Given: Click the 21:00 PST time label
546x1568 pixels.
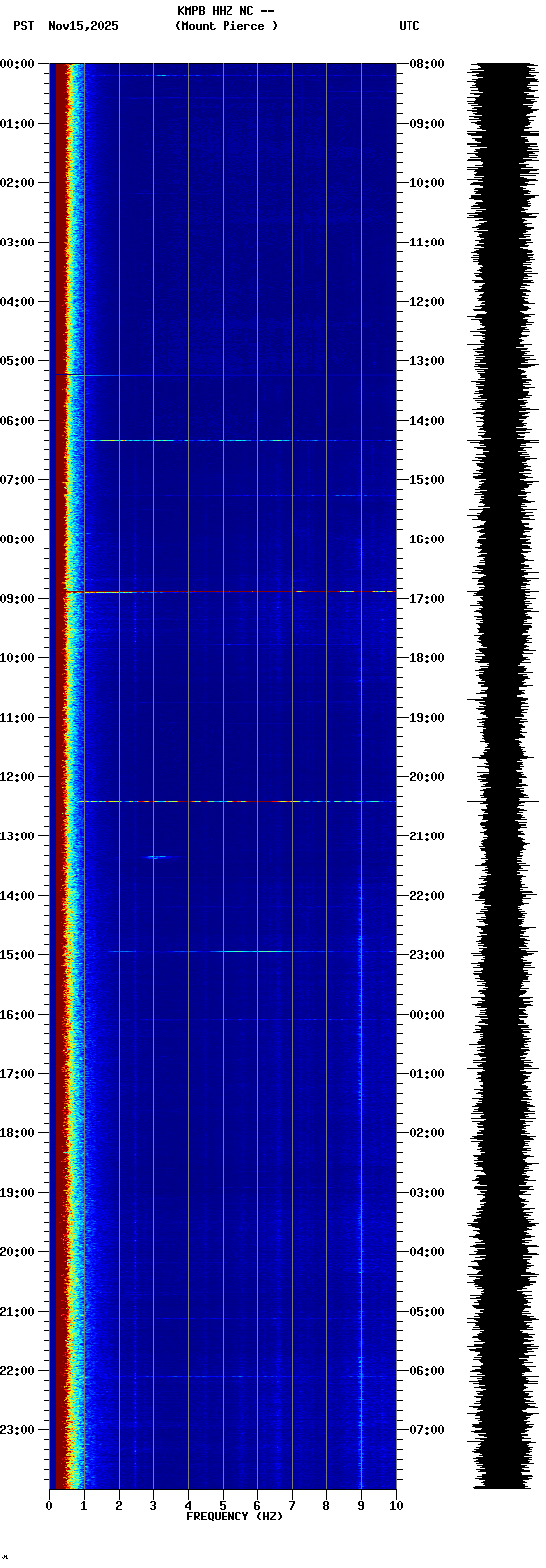Looking at the screenshot, I should [x=17, y=1312].
